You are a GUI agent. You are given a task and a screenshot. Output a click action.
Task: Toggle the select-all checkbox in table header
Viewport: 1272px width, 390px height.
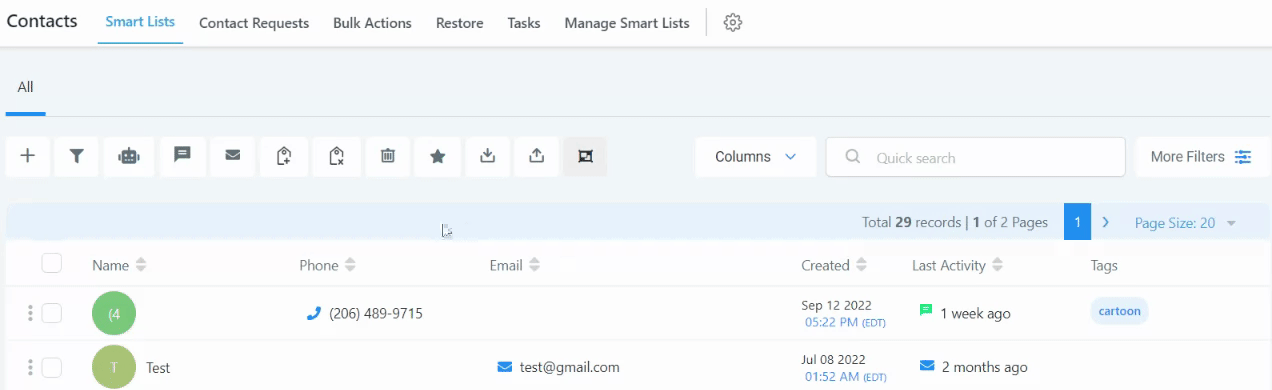[x=52, y=264]
